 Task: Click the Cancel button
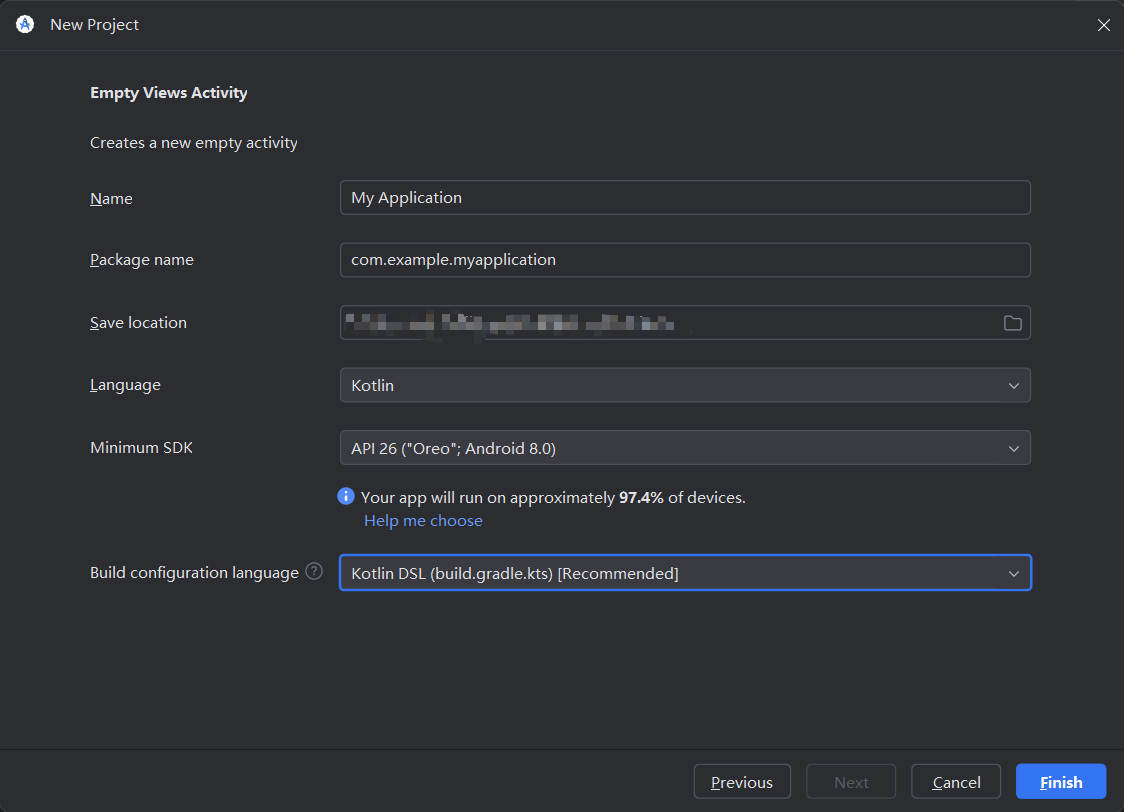click(955, 781)
